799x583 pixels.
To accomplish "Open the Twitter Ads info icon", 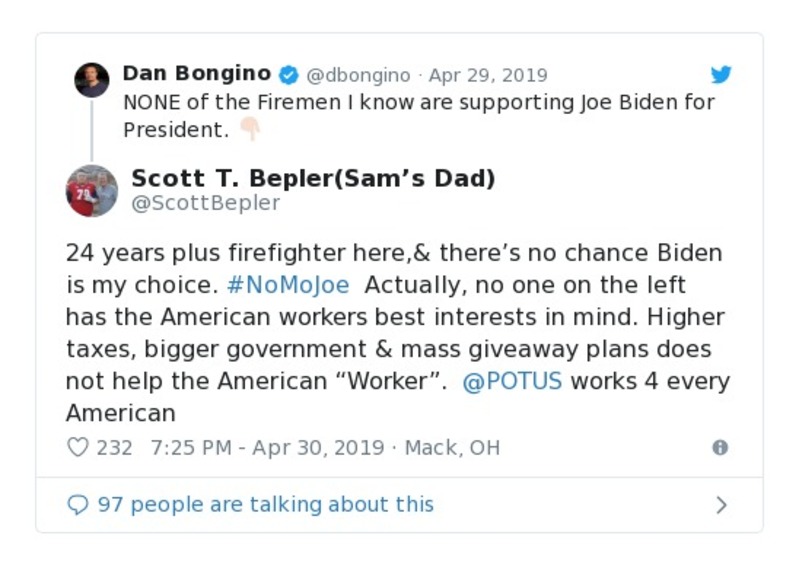I will (720, 447).
